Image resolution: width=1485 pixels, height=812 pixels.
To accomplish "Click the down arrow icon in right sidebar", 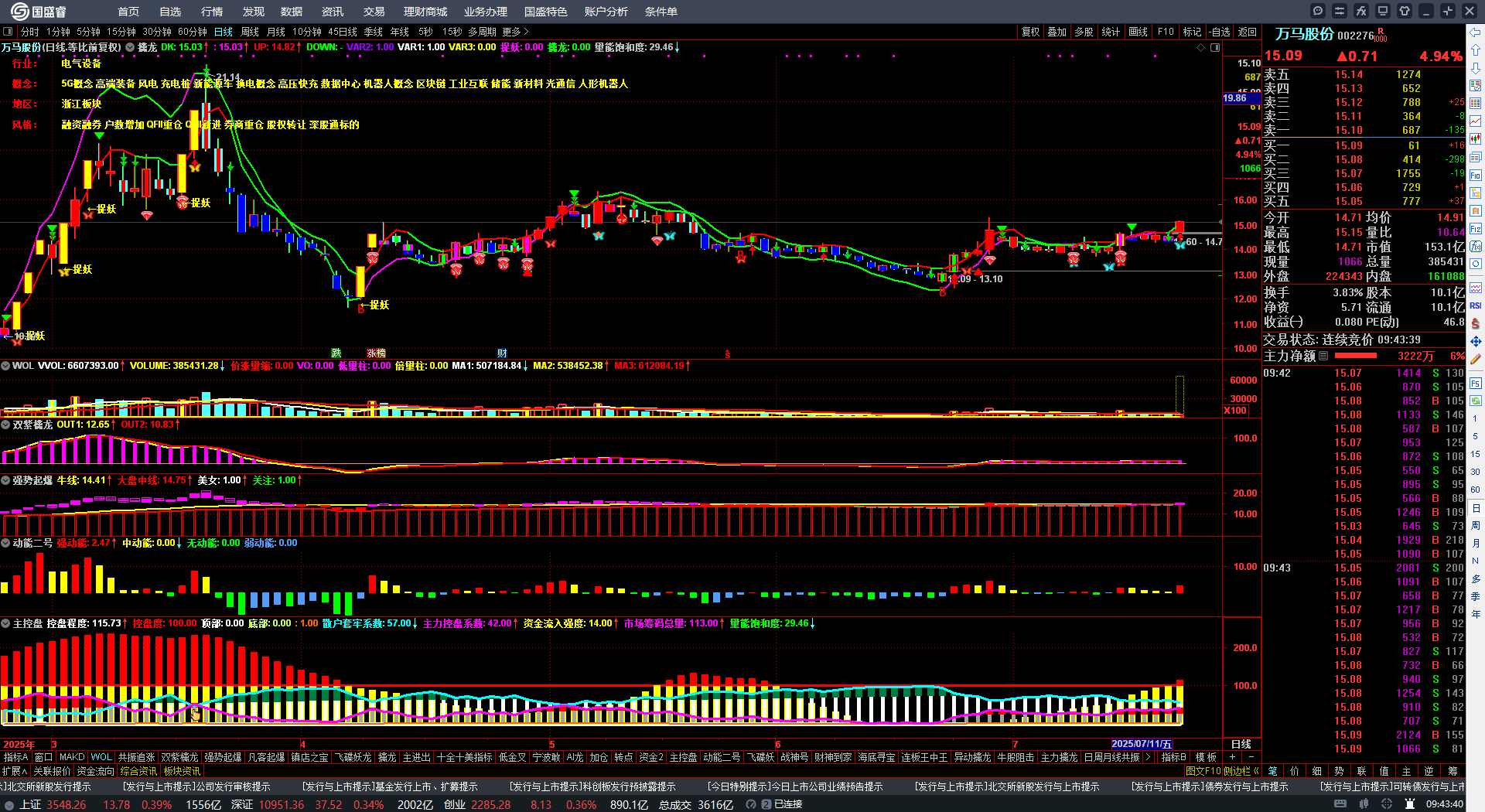I will pyautogui.click(x=1476, y=68).
